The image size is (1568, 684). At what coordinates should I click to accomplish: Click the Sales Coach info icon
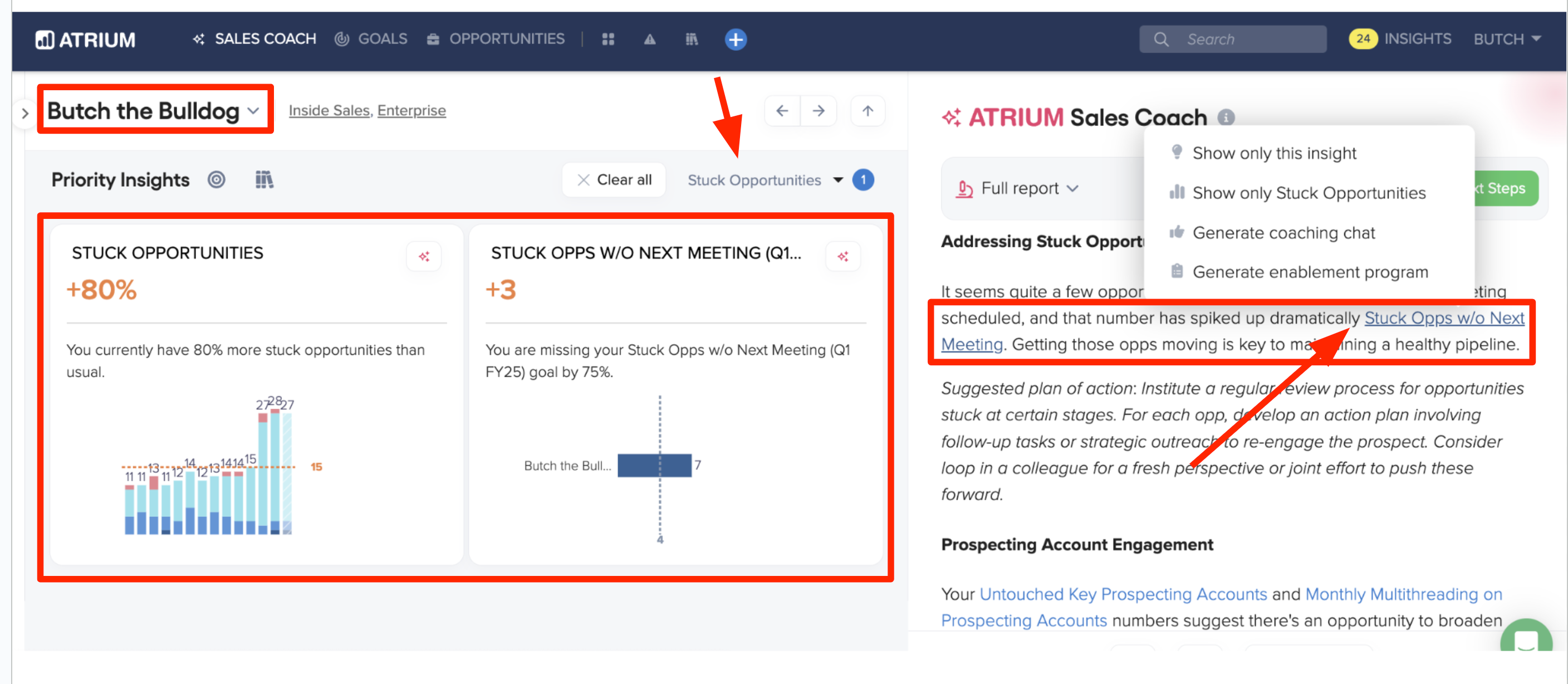coord(1226,118)
